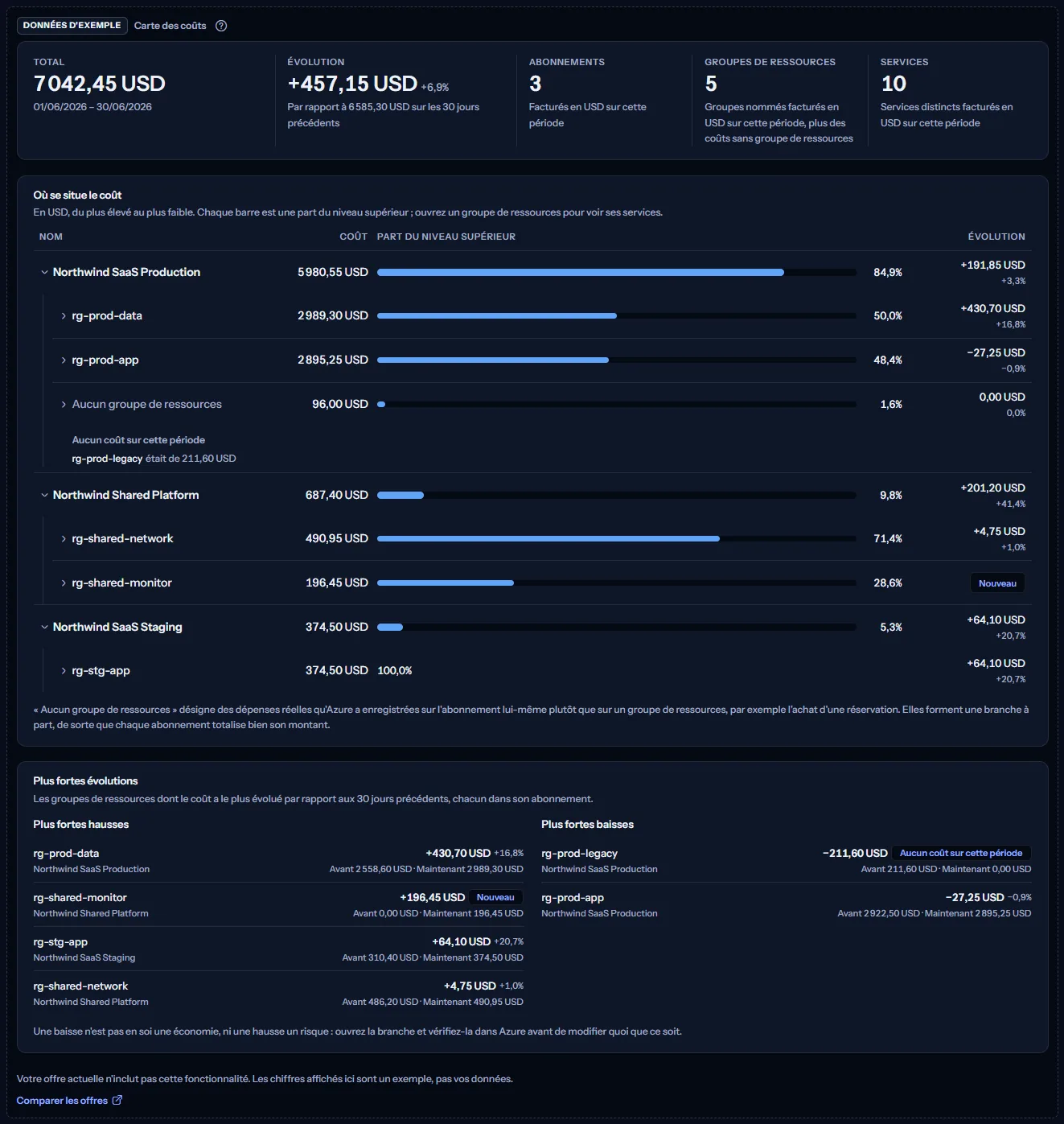Click the Aucun coût sur cette période badge
The image size is (1064, 1124).
pyautogui.click(x=961, y=853)
